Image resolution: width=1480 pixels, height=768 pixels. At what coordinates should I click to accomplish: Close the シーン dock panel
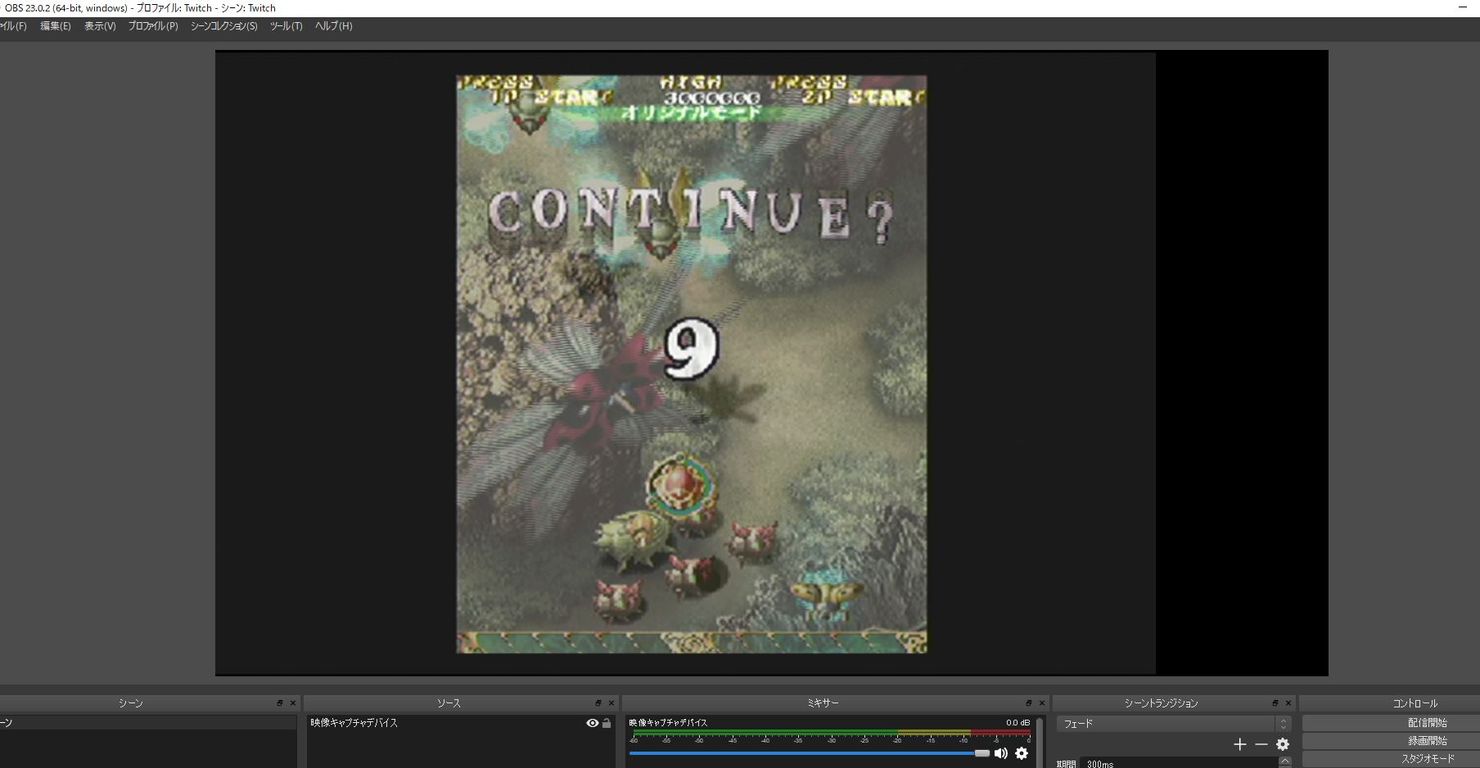(293, 703)
